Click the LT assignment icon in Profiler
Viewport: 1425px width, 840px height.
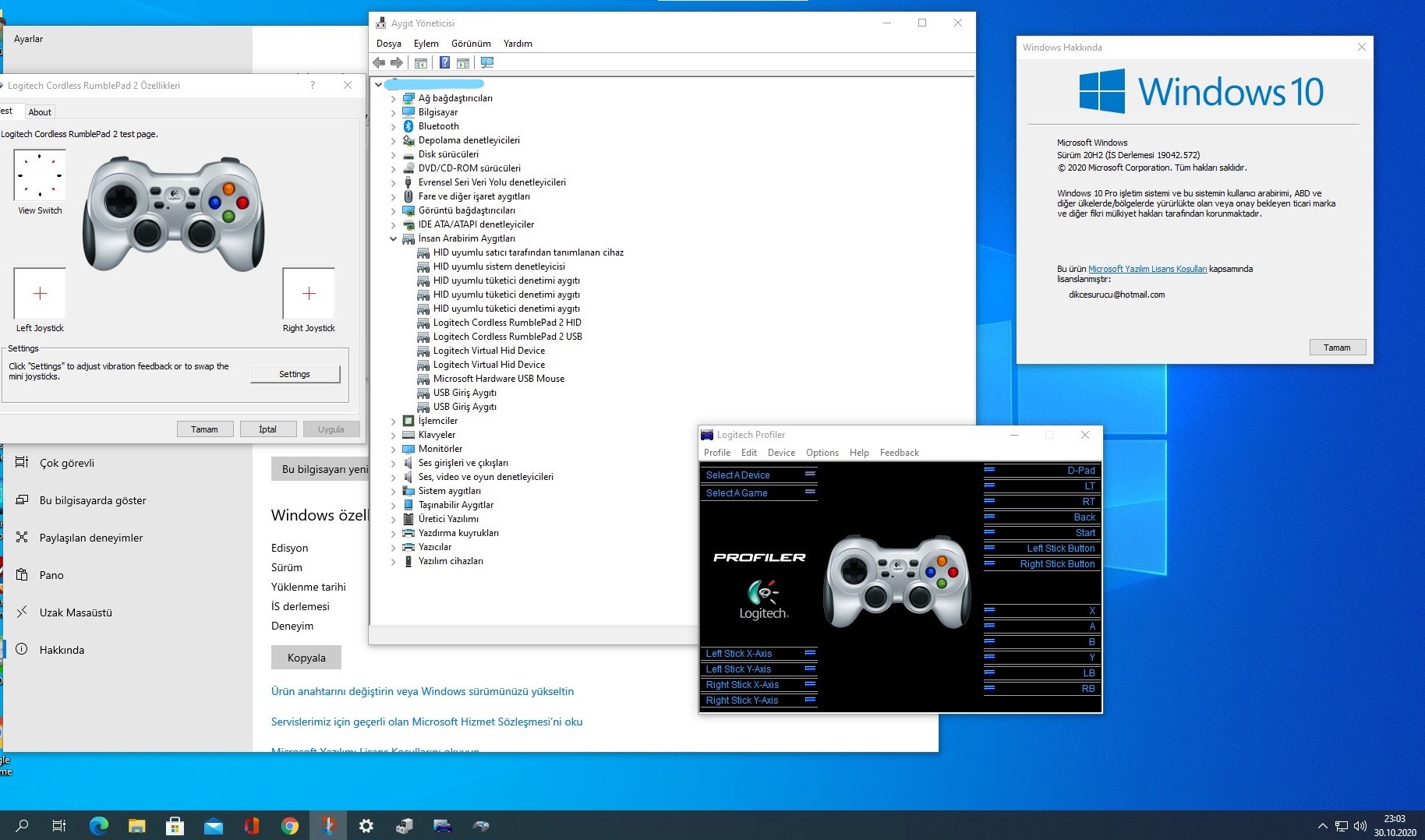[989, 485]
